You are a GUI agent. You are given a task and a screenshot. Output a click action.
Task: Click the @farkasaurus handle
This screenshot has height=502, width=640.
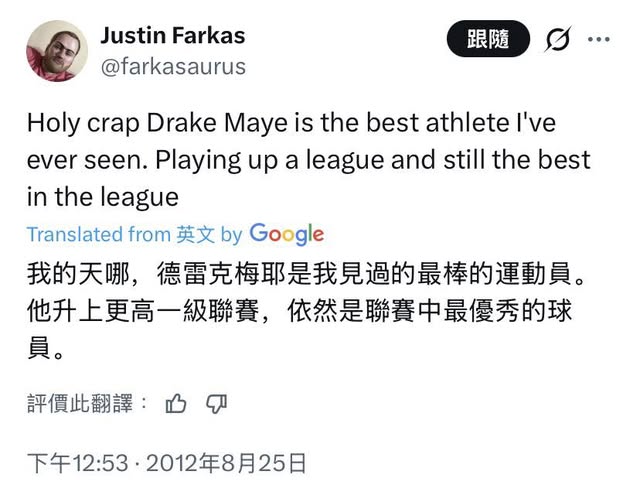click(x=173, y=67)
